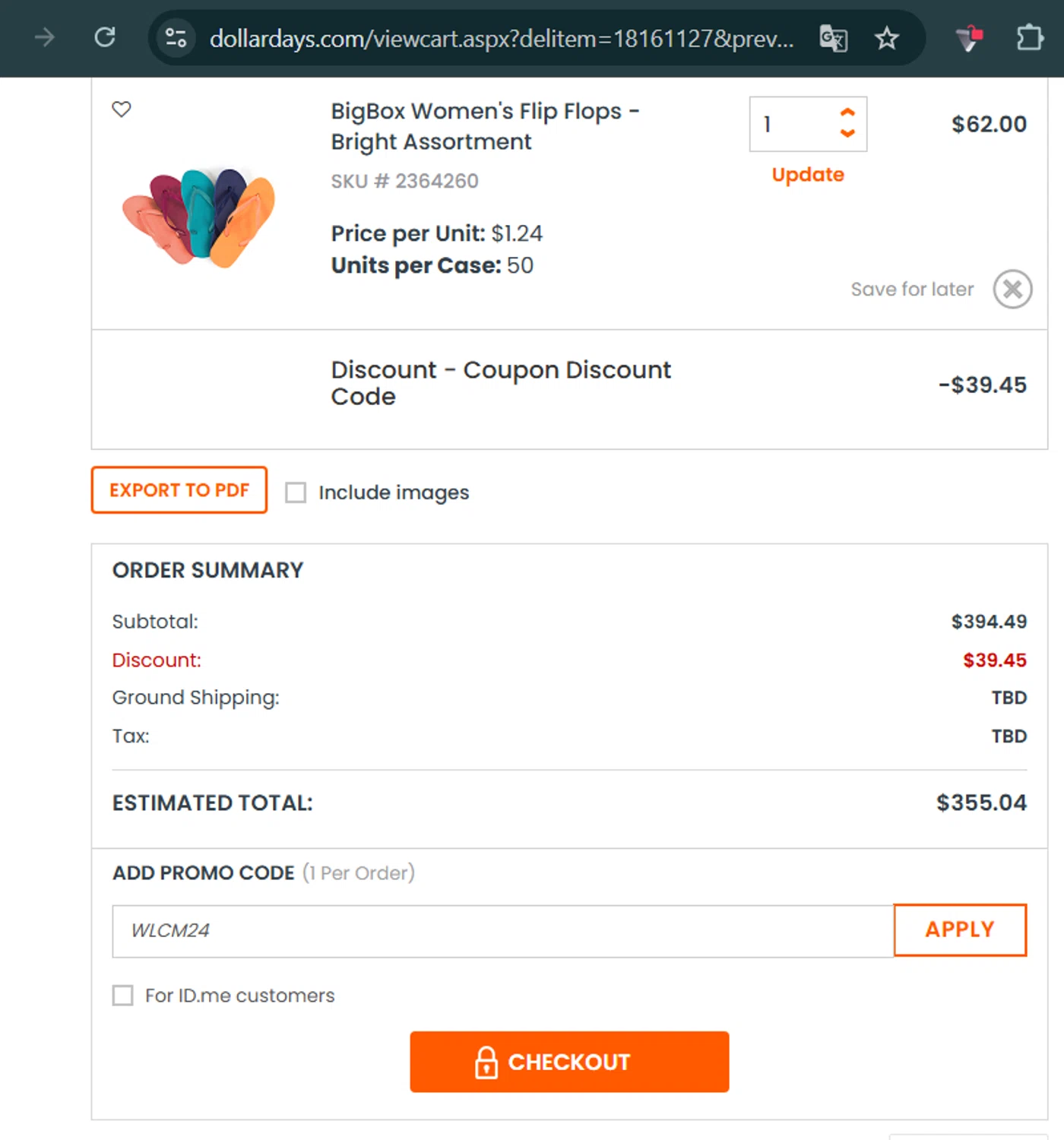This screenshot has height=1140, width=1064.
Task: Proceed with the Checkout button
Action: pos(569,1062)
